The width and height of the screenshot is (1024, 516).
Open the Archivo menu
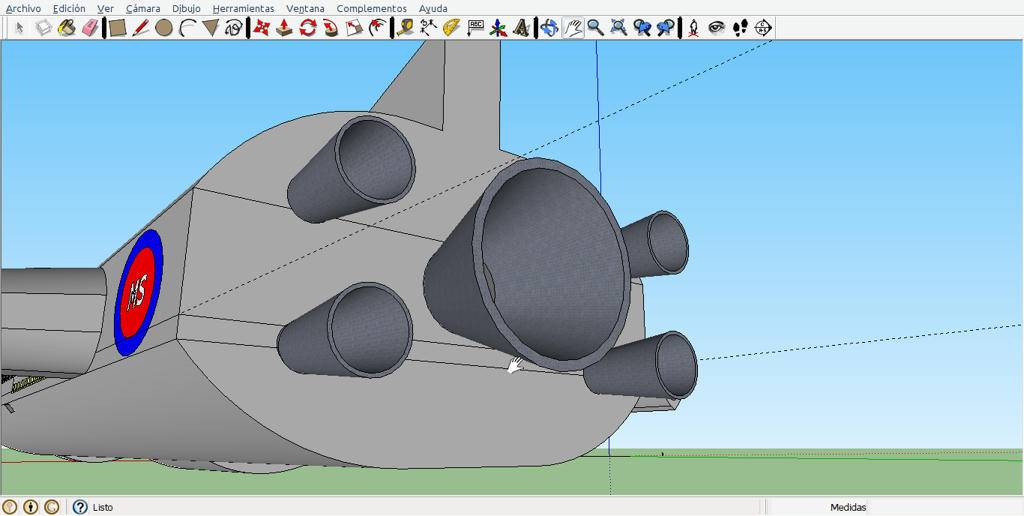[x=24, y=8]
